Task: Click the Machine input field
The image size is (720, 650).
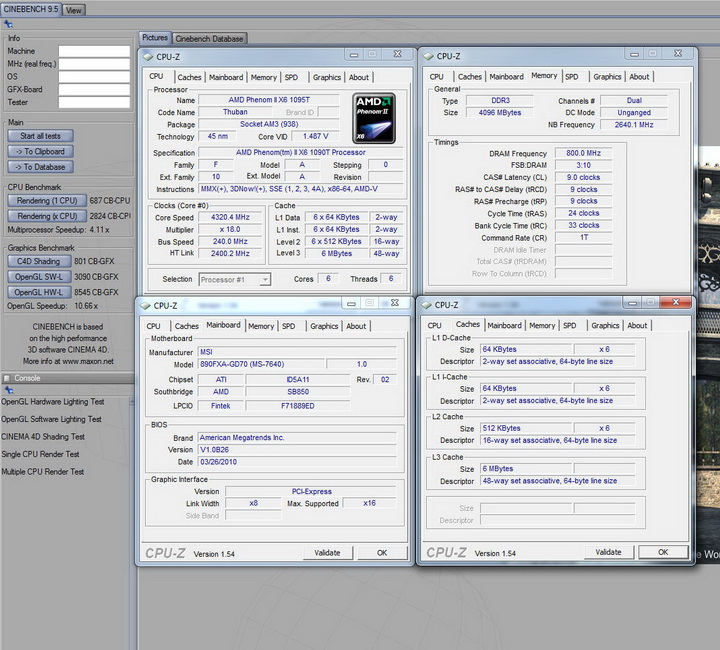Action: (x=94, y=51)
